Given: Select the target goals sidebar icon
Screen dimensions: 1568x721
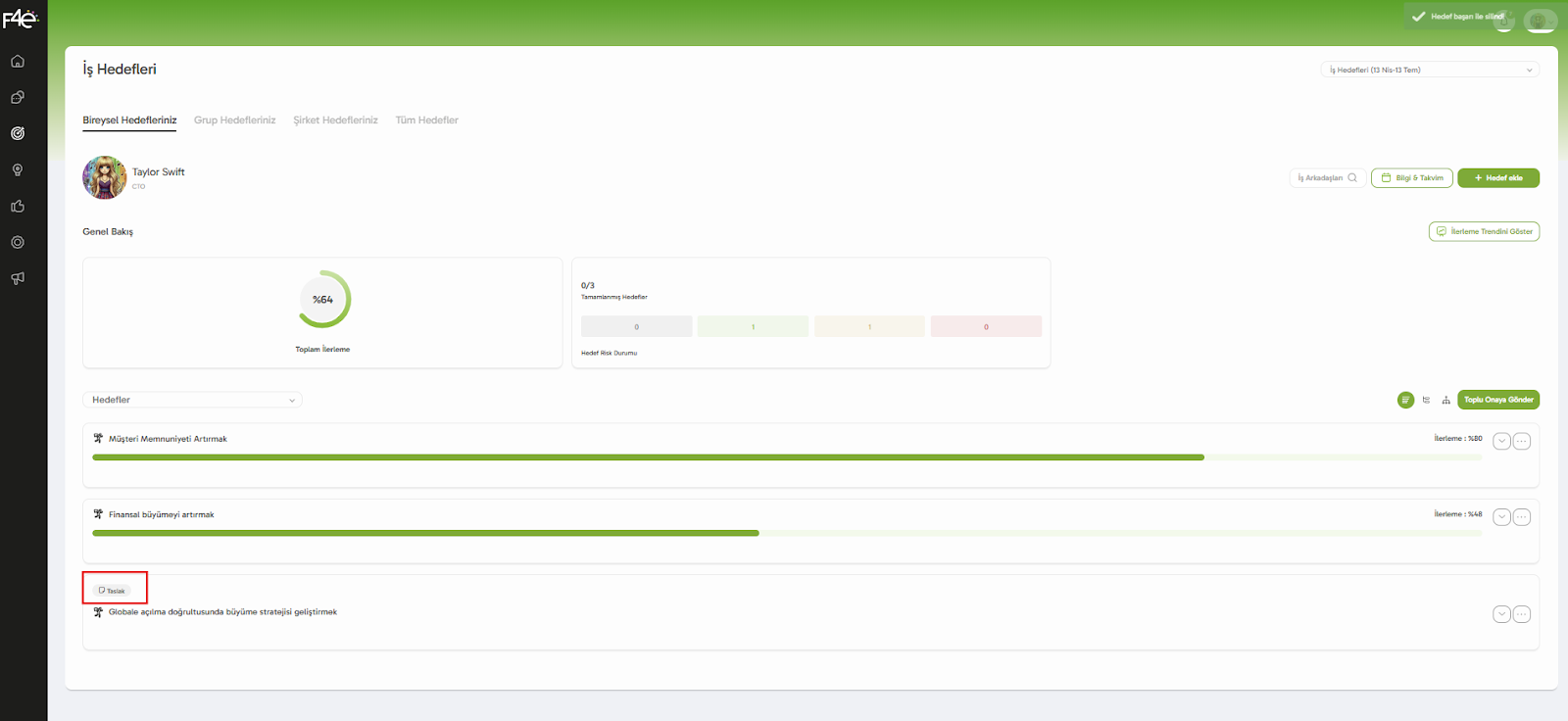Looking at the screenshot, I should [18, 134].
